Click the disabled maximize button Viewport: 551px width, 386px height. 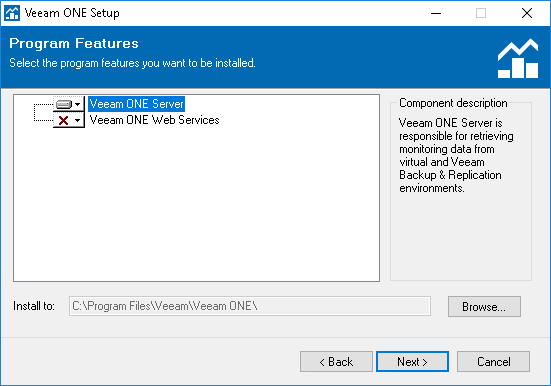coord(481,13)
